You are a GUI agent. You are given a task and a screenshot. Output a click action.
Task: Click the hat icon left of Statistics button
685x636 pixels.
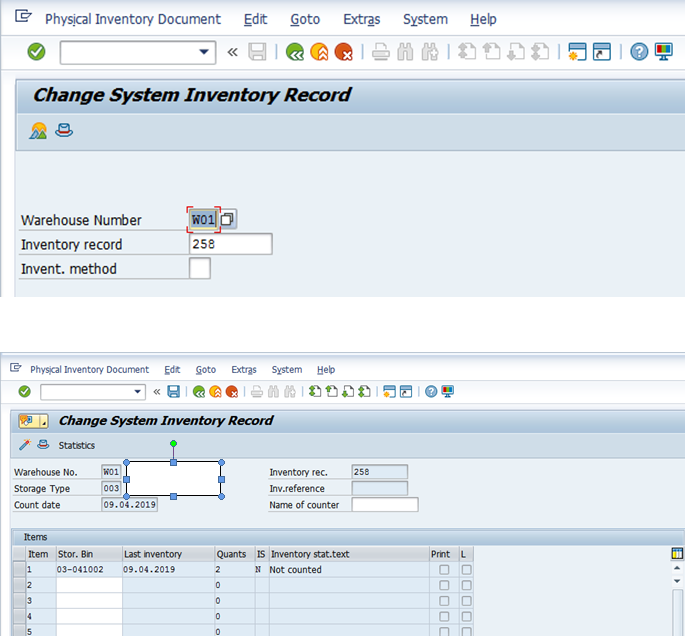(x=43, y=445)
